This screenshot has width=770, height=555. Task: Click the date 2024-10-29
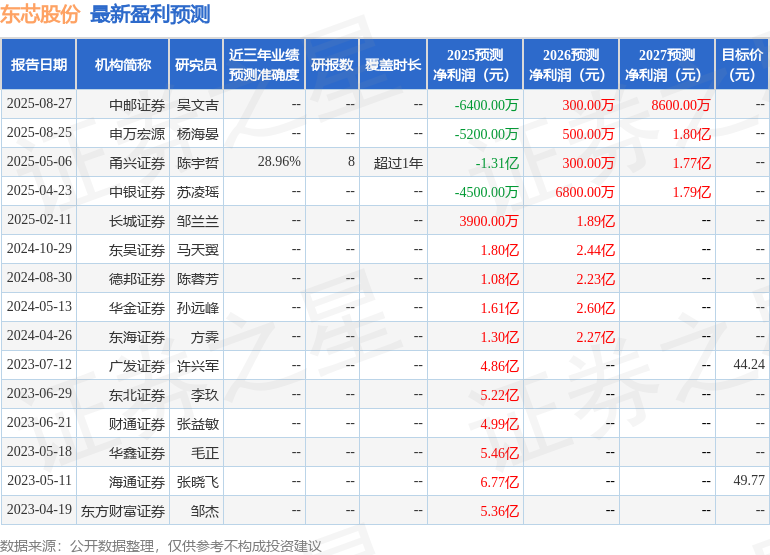point(39,249)
